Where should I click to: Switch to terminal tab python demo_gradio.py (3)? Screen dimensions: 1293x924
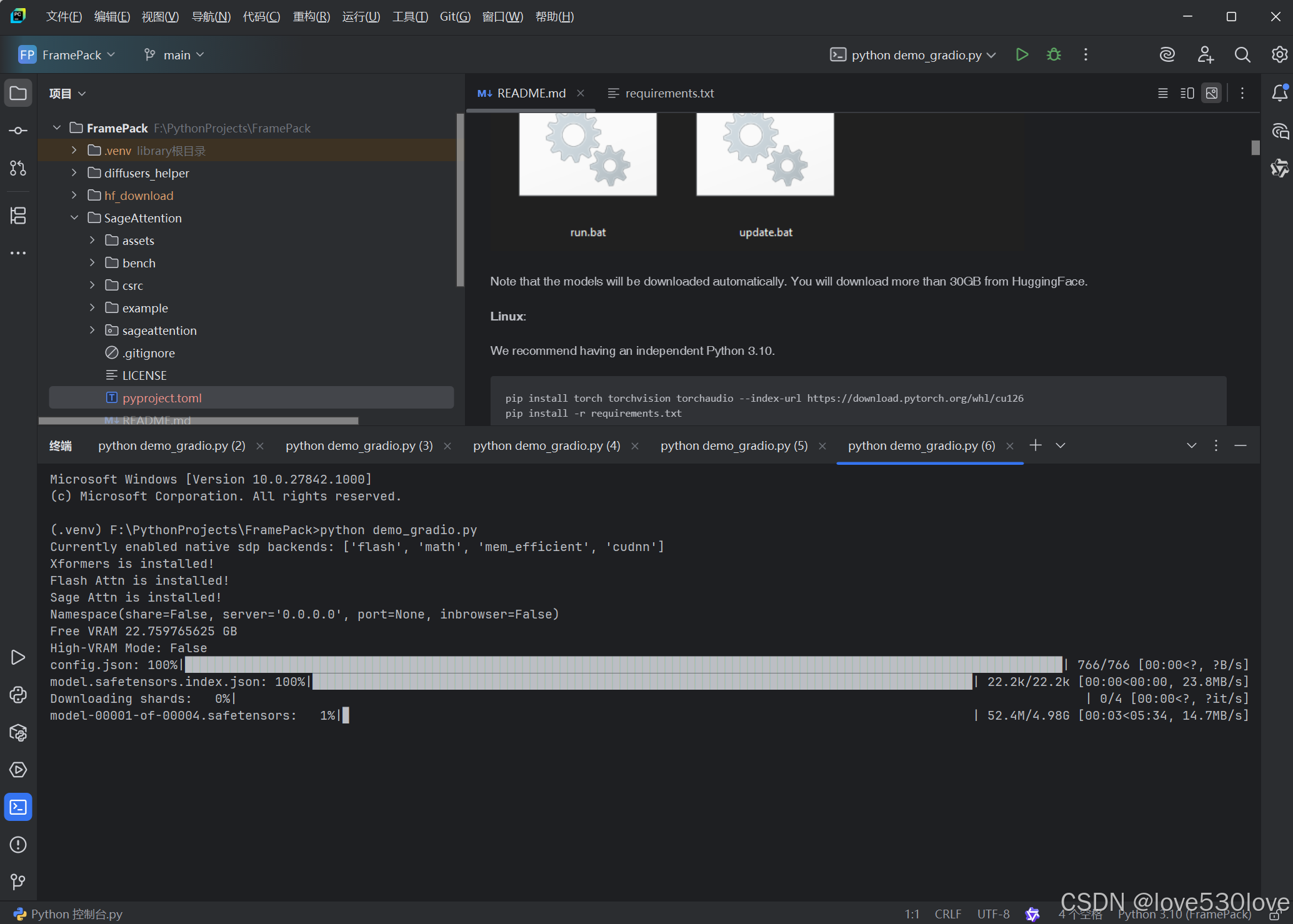pyautogui.click(x=359, y=445)
